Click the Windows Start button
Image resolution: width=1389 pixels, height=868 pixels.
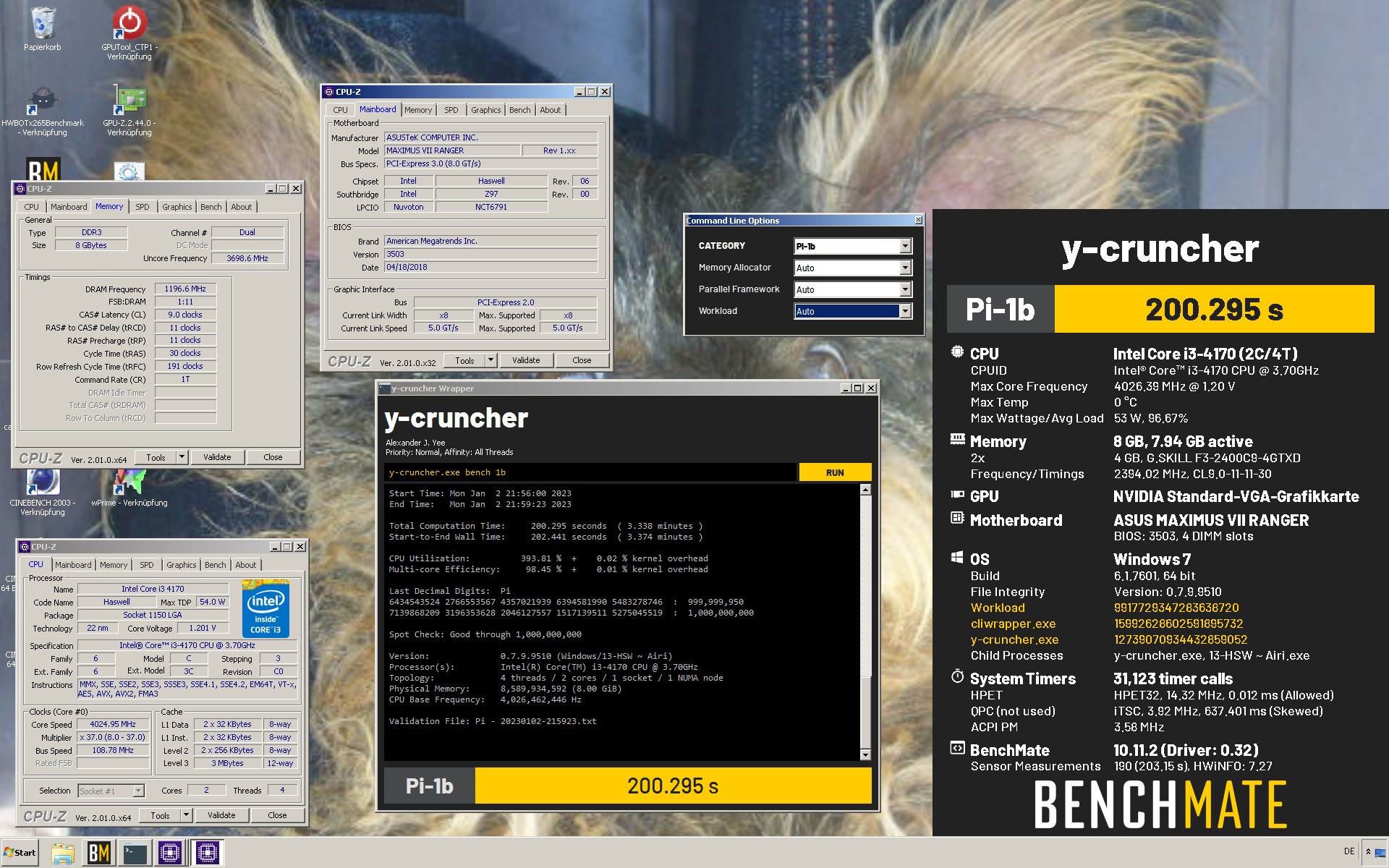(20, 852)
